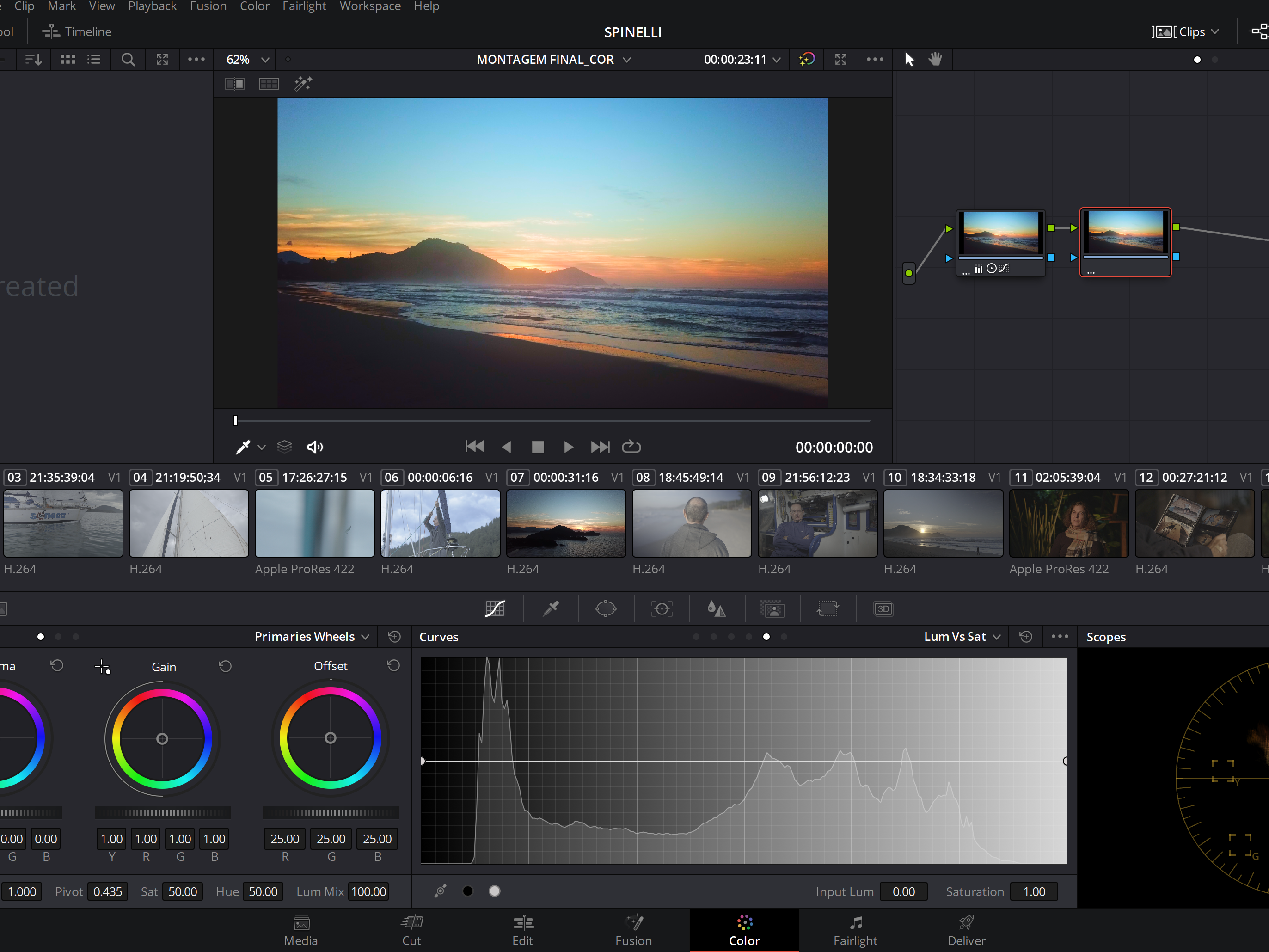Viewport: 1269px width, 952px height.
Task: Toggle split screen image wipe view
Action: point(235,84)
